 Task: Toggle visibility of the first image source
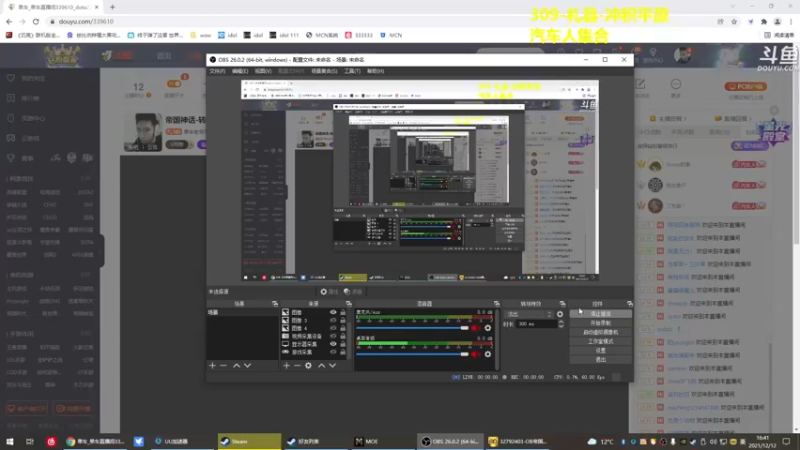(x=333, y=312)
